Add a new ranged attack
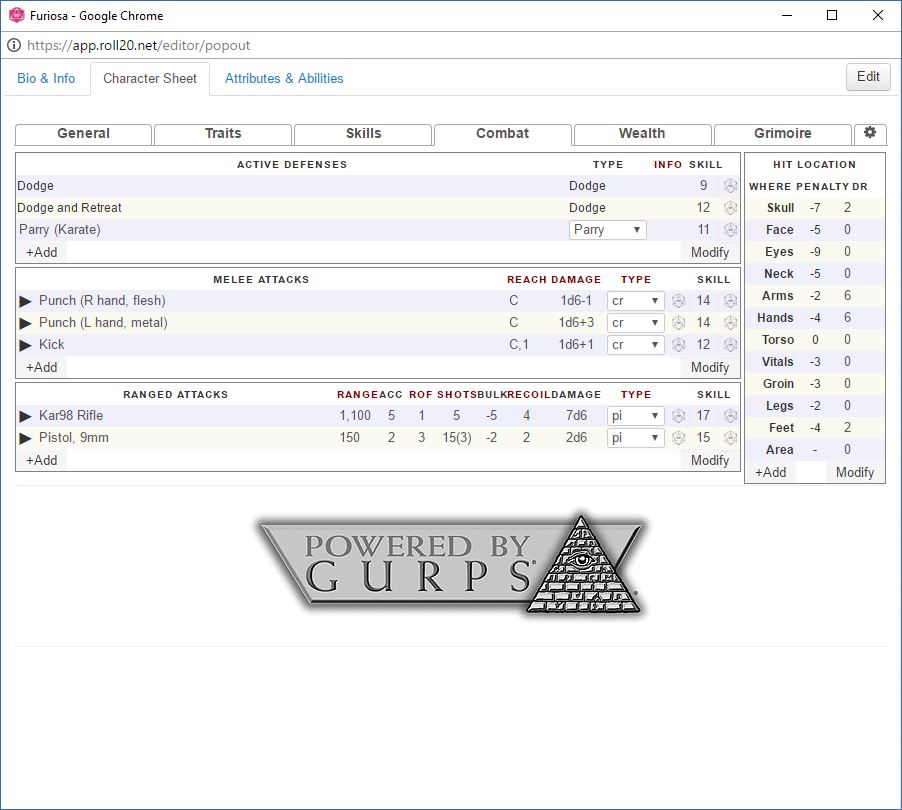Screen dimensions: 902x810 pos(41,460)
